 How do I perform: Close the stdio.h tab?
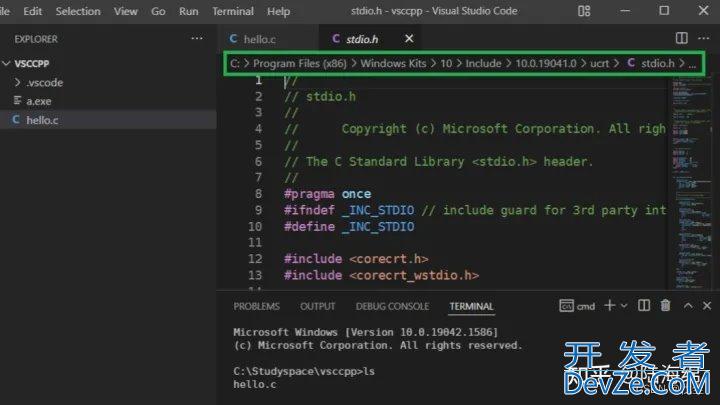click(x=409, y=39)
